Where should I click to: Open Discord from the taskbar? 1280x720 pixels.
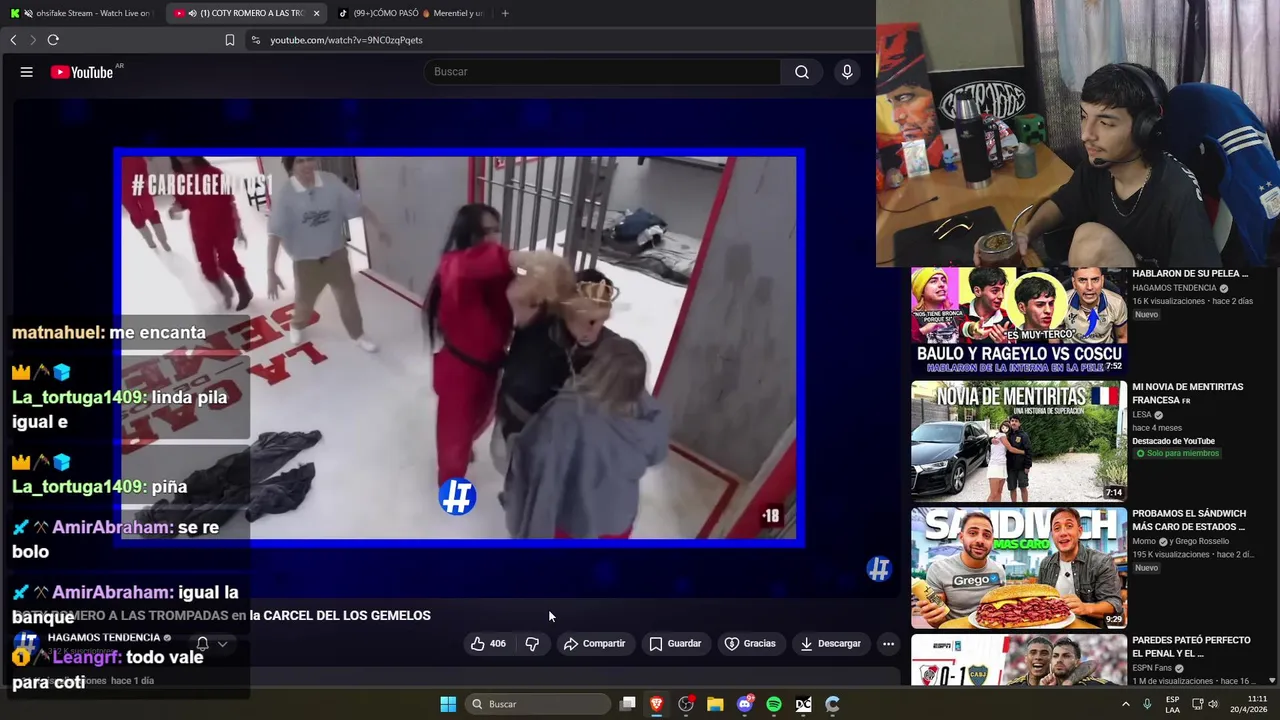click(745, 704)
